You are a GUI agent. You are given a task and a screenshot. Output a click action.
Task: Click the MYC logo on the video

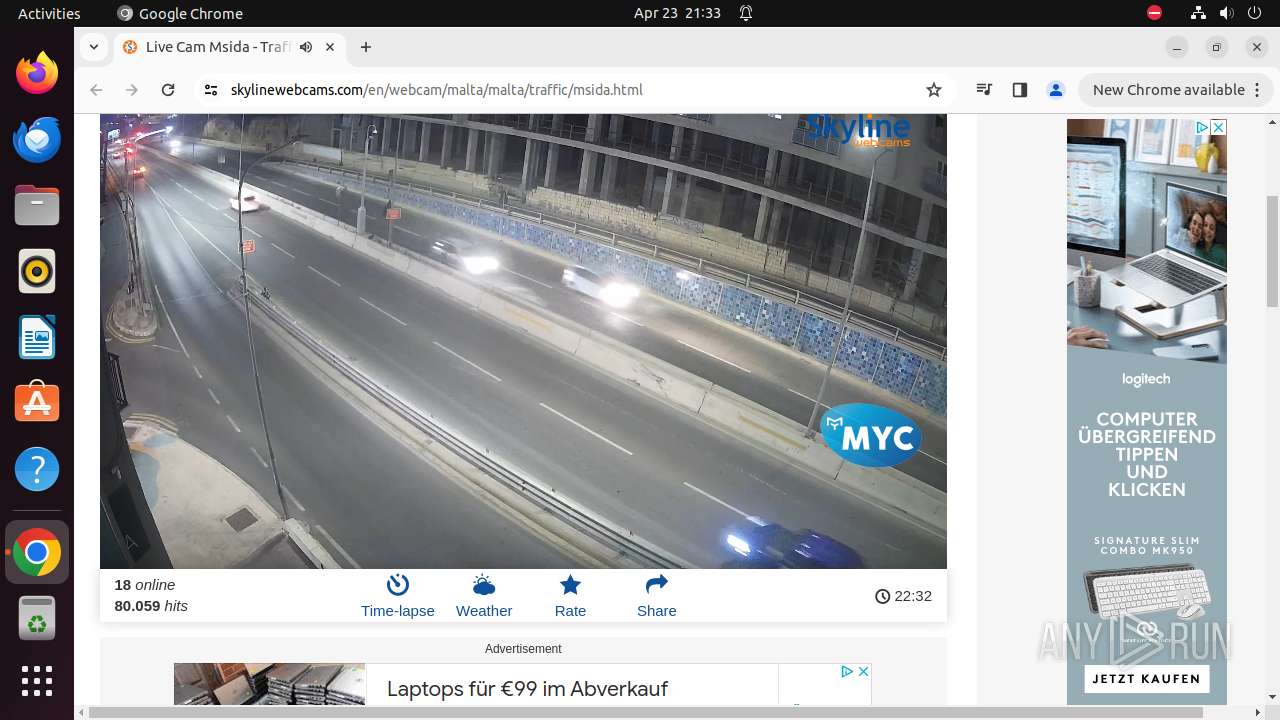[871, 435]
